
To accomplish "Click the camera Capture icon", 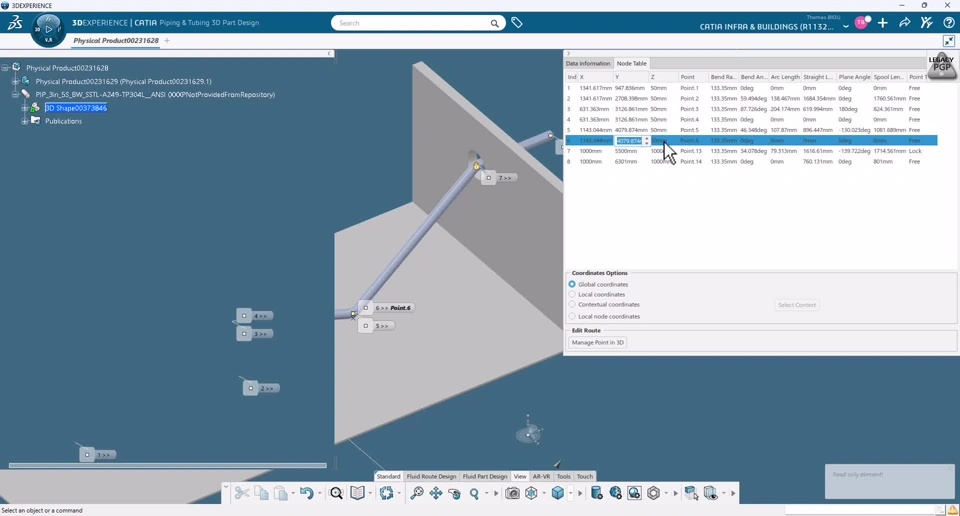I will point(512,493).
